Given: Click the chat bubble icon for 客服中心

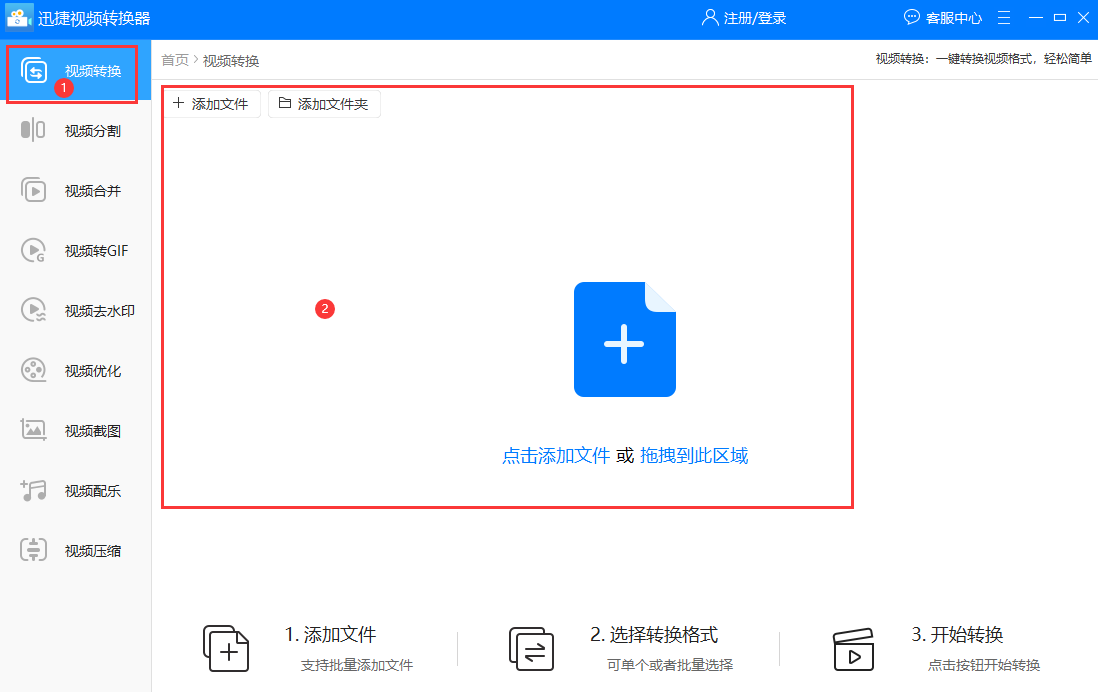Looking at the screenshot, I should click(x=911, y=18).
